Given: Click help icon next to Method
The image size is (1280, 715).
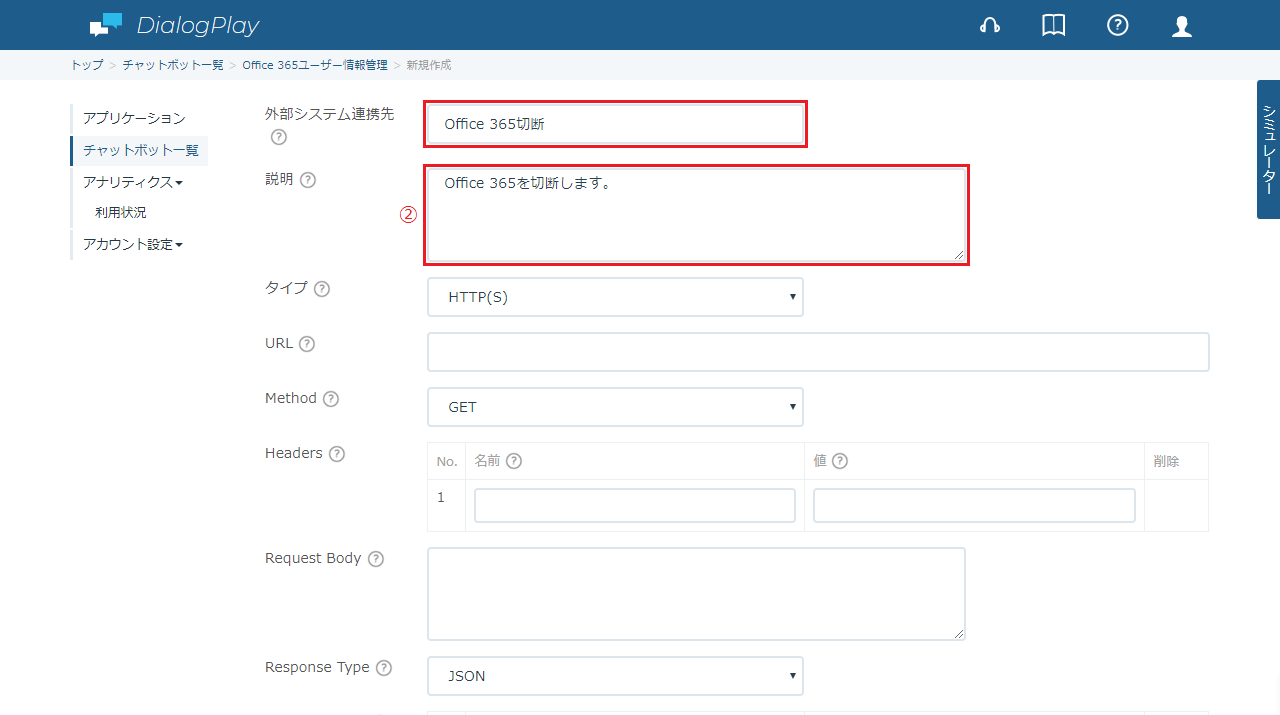Looking at the screenshot, I should [x=331, y=399].
